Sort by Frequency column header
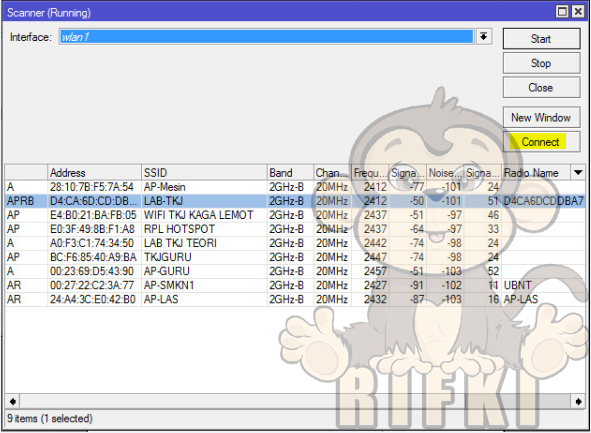 pyautogui.click(x=370, y=173)
